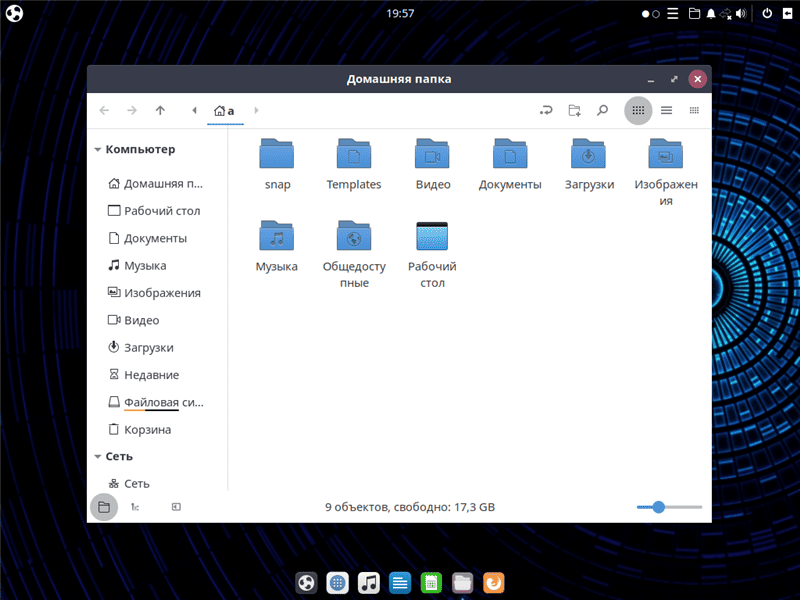Click the left path-bar scroll arrow
Image resolution: width=800 pixels, height=600 pixels.
click(x=194, y=110)
